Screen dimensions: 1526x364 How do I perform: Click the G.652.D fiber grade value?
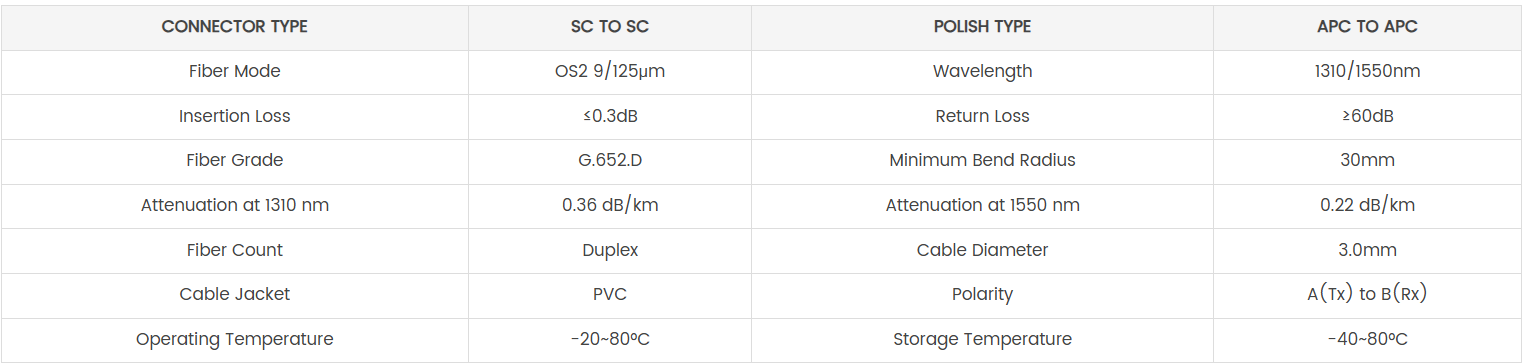[x=610, y=160]
